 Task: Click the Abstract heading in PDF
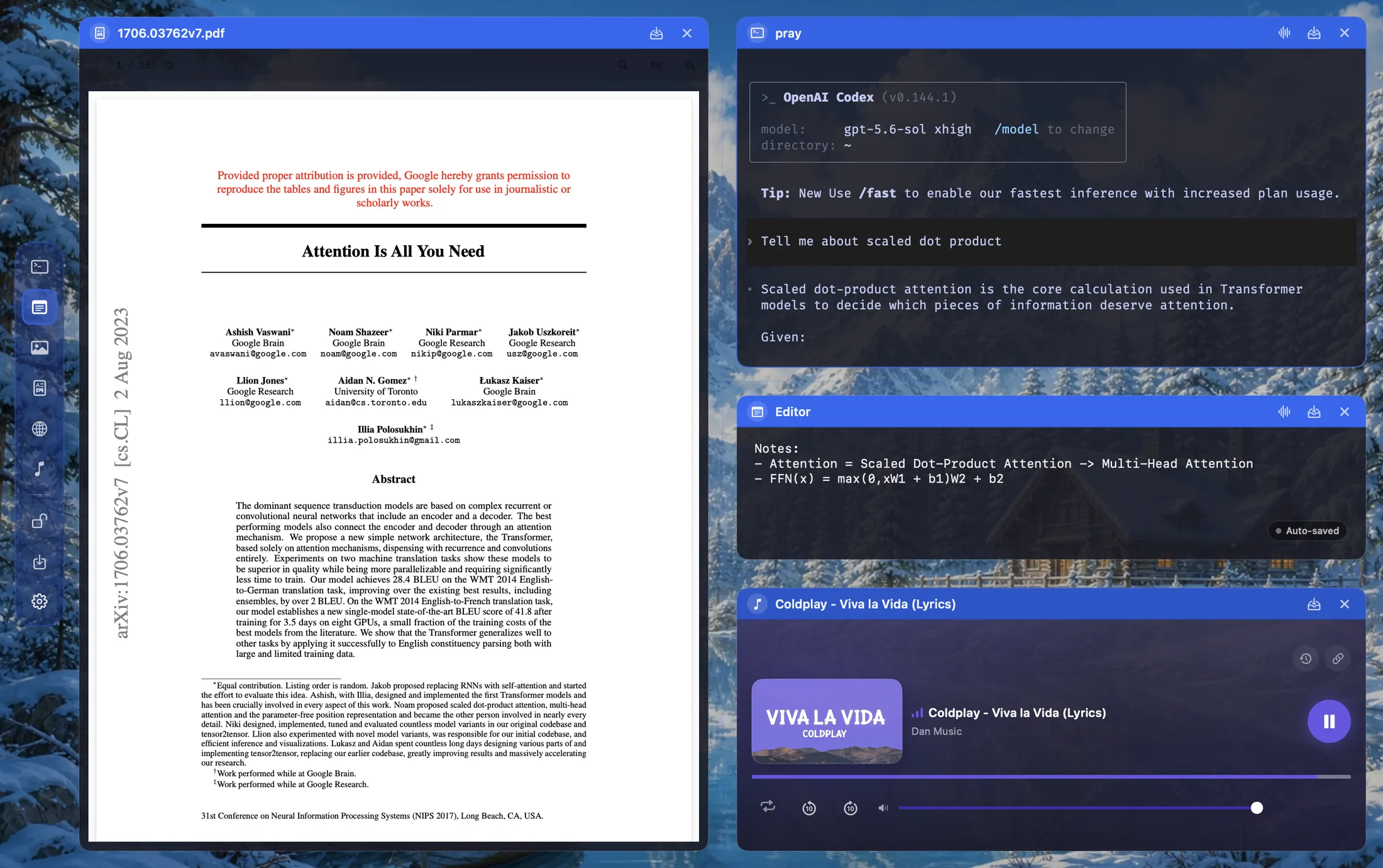(x=394, y=479)
